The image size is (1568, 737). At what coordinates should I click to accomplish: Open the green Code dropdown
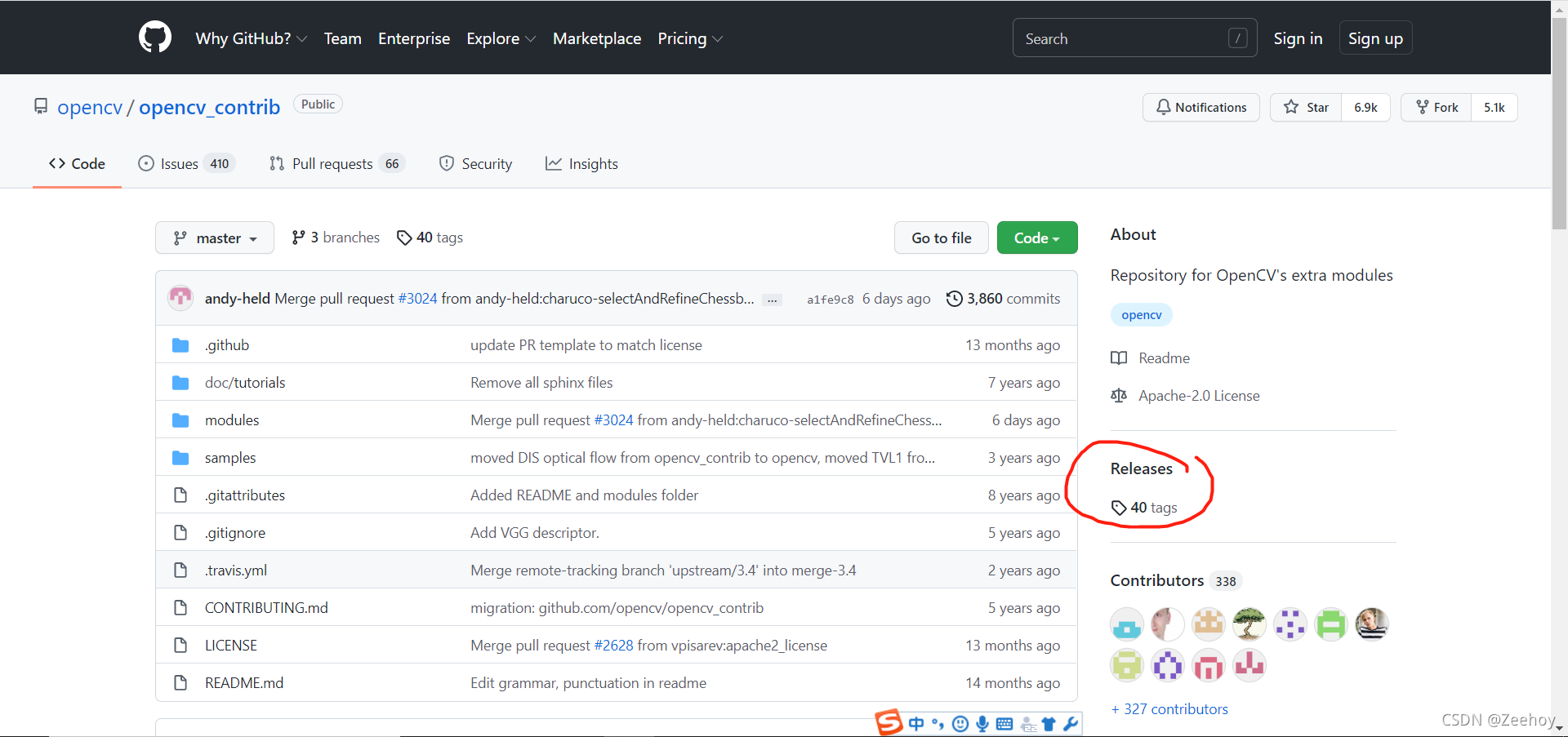click(x=1037, y=238)
